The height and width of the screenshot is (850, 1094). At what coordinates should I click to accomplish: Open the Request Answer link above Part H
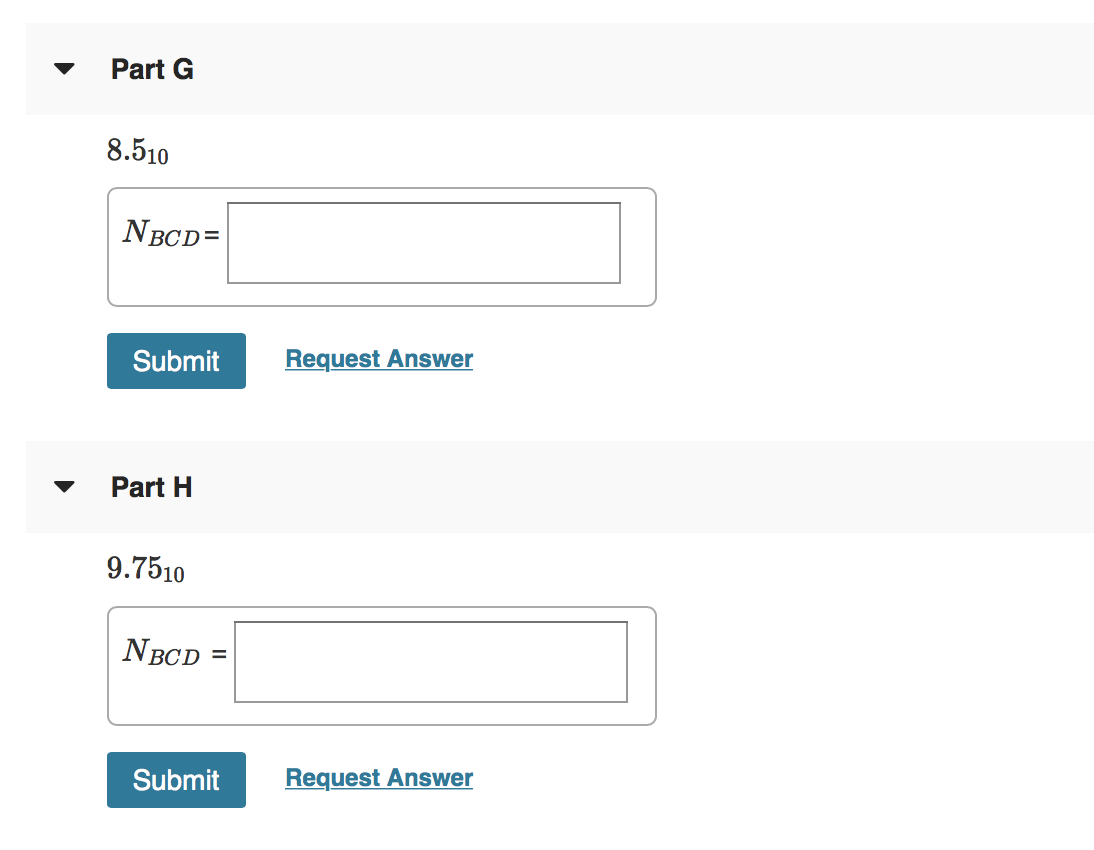(x=378, y=358)
